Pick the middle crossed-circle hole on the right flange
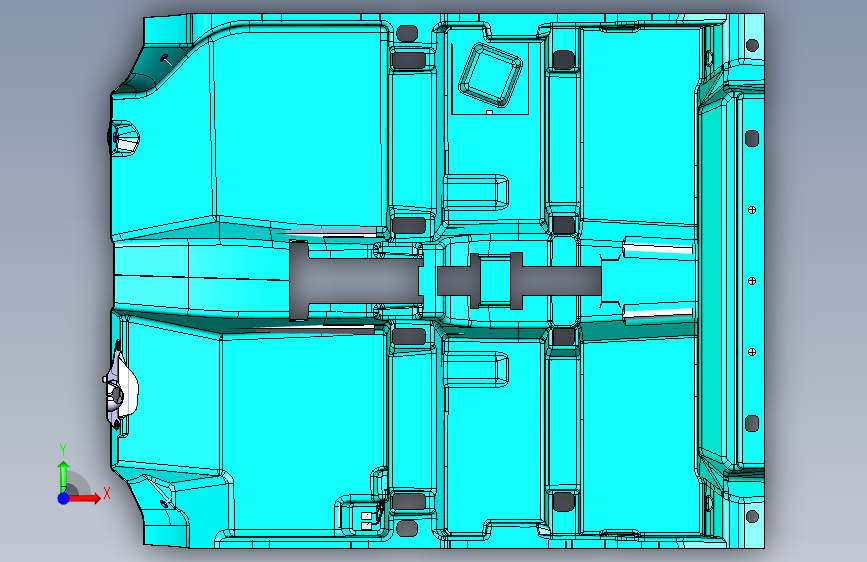867x562 pixels. pos(752,281)
